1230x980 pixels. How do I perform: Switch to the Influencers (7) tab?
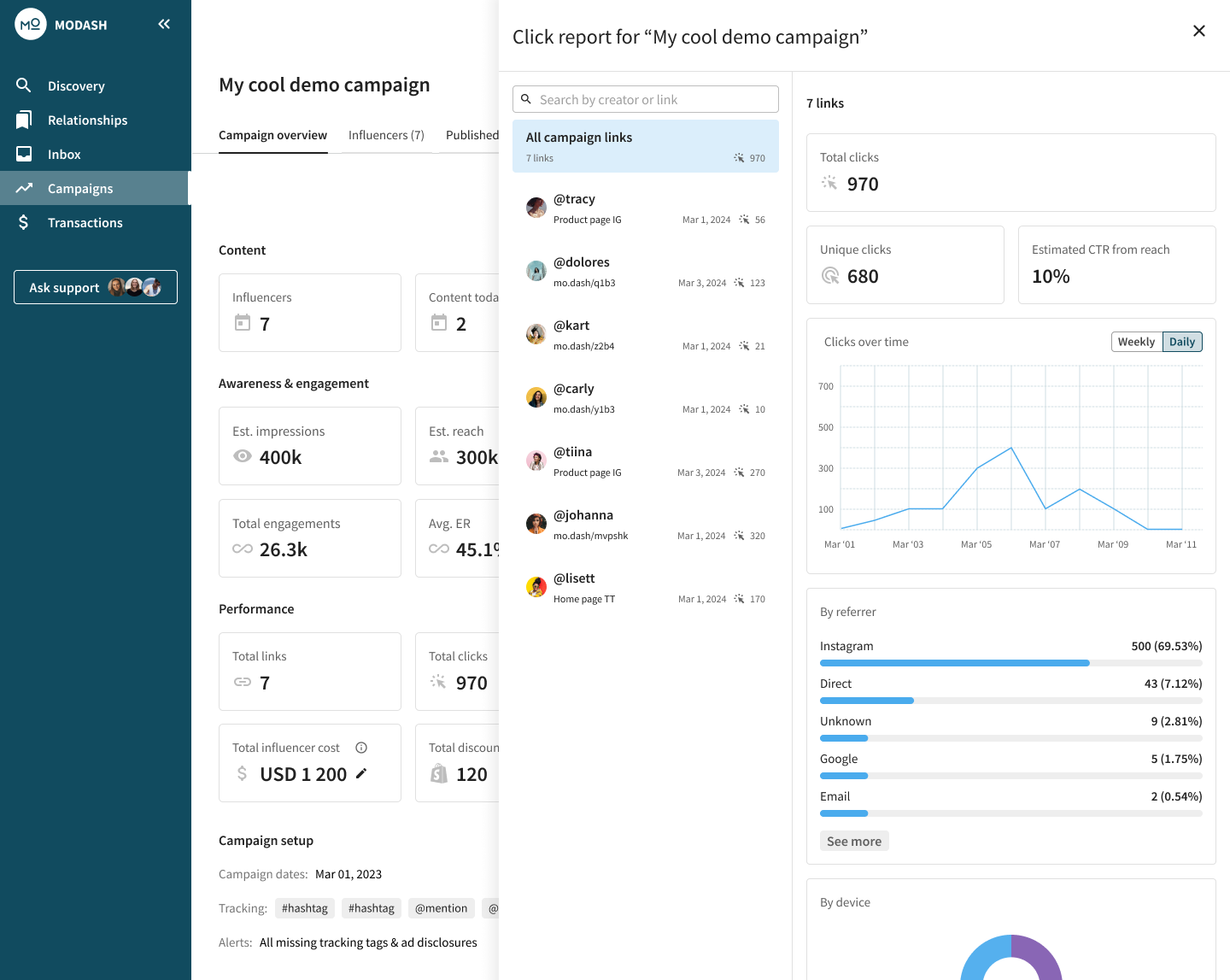[x=386, y=135]
